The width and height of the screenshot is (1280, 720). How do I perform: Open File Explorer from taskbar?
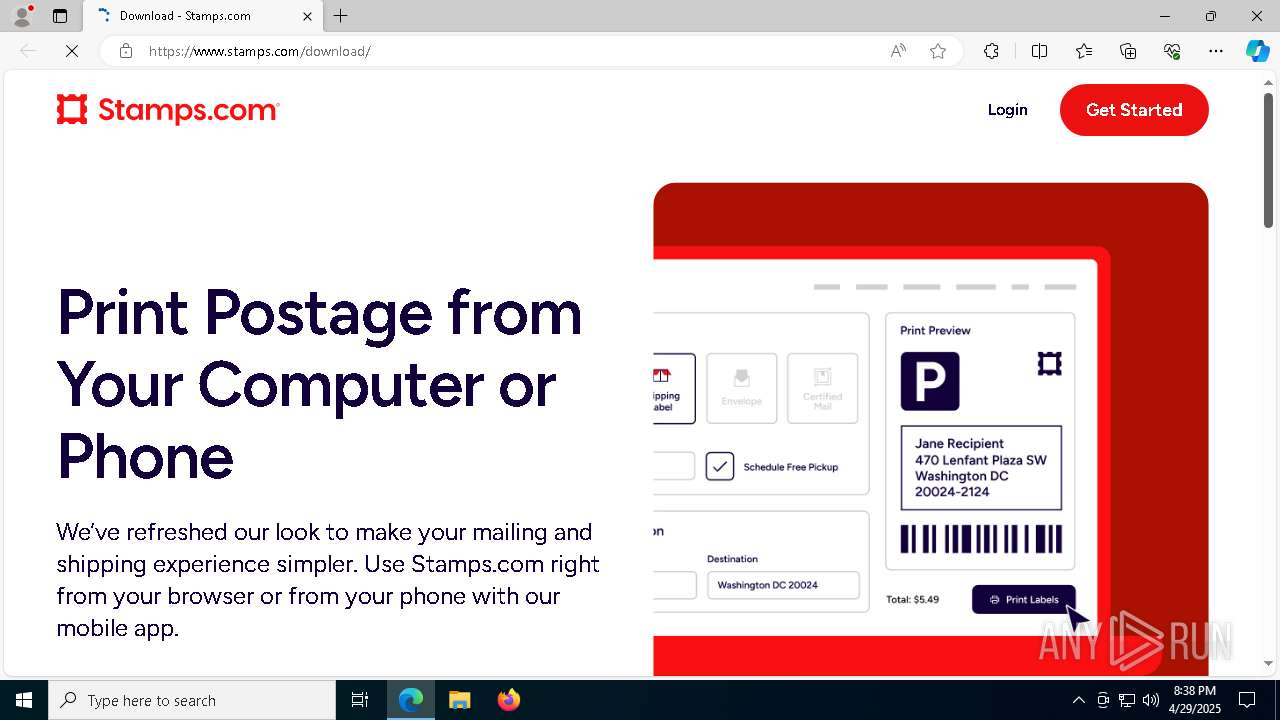(460, 700)
